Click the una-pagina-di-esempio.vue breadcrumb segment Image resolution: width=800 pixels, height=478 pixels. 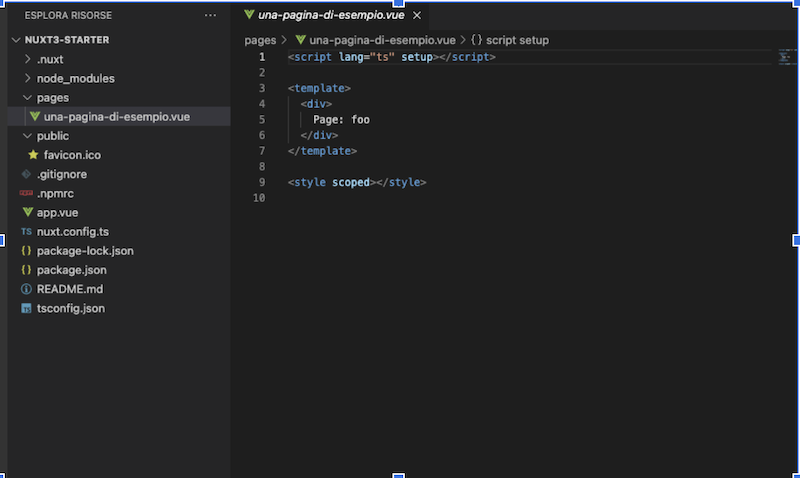382,40
